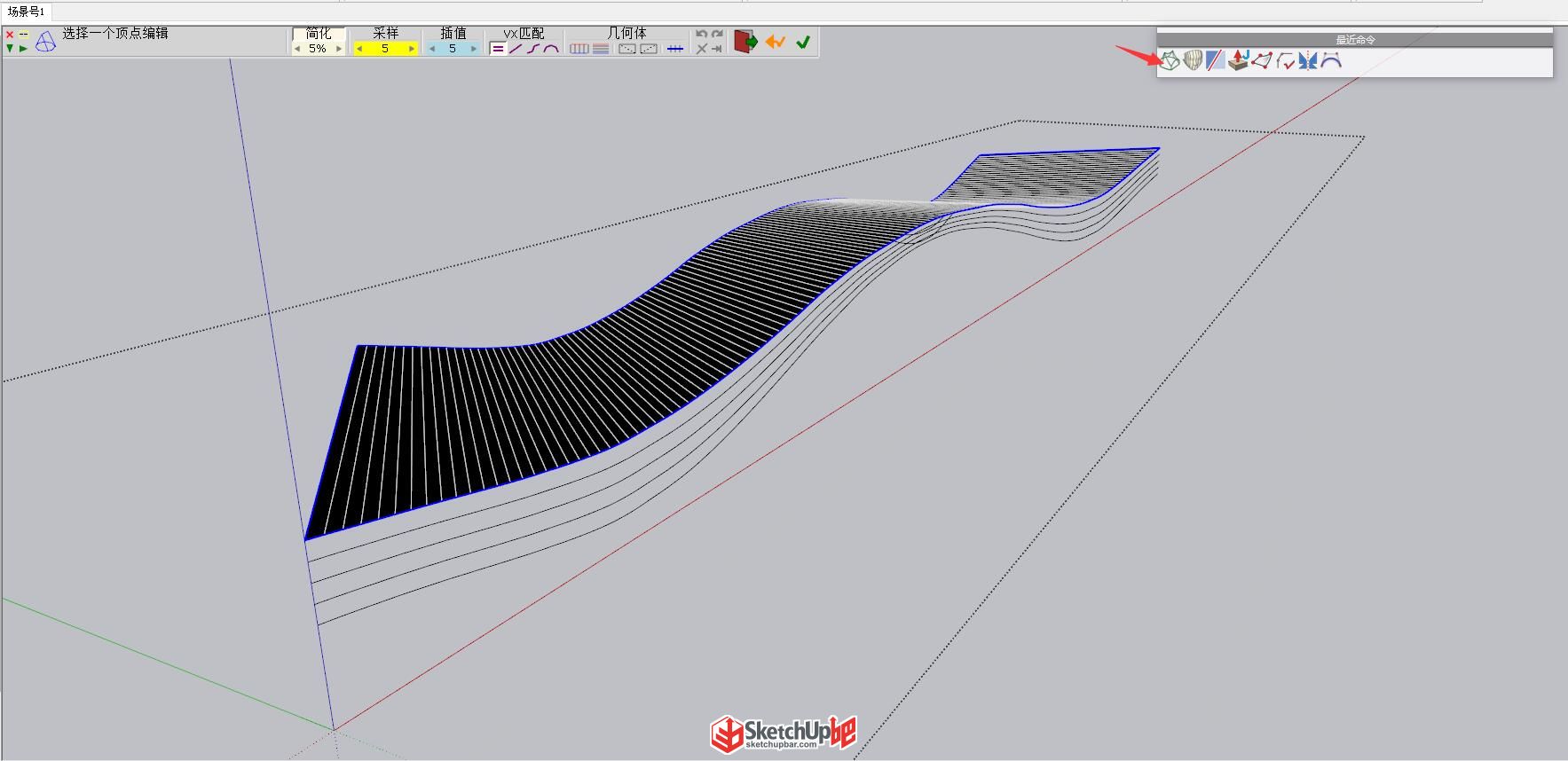Click the green right-arrow triangle icon
Viewport: 1568px width, 761px height.
pos(23,48)
